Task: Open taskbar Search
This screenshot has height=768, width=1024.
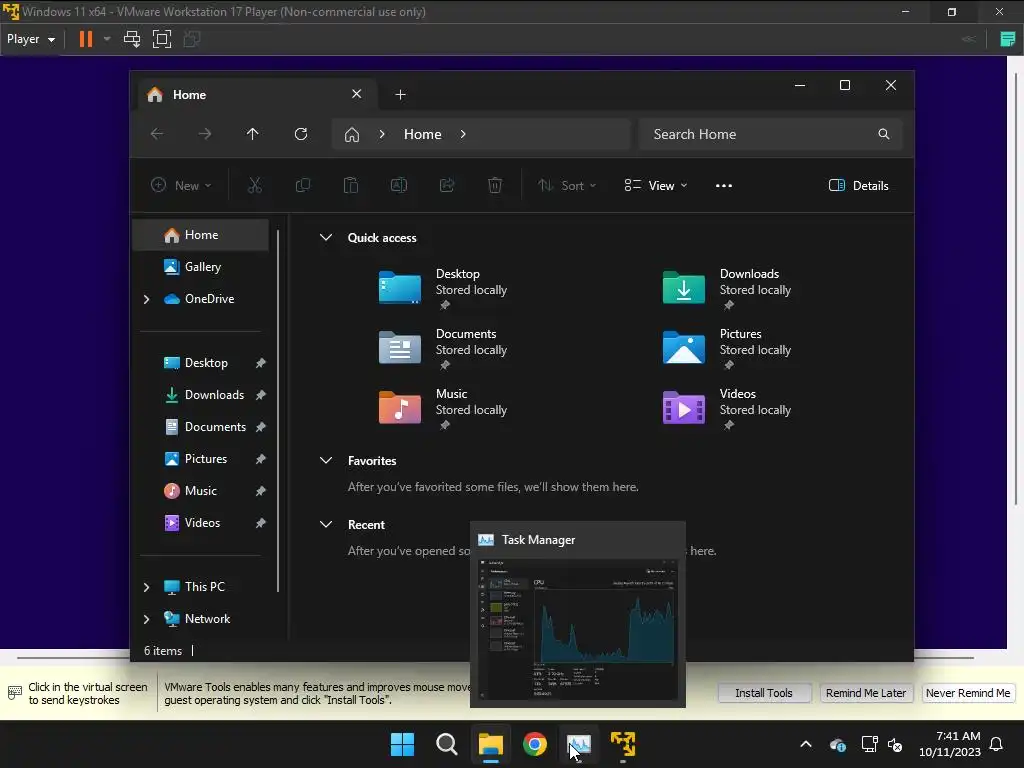Action: click(x=447, y=744)
